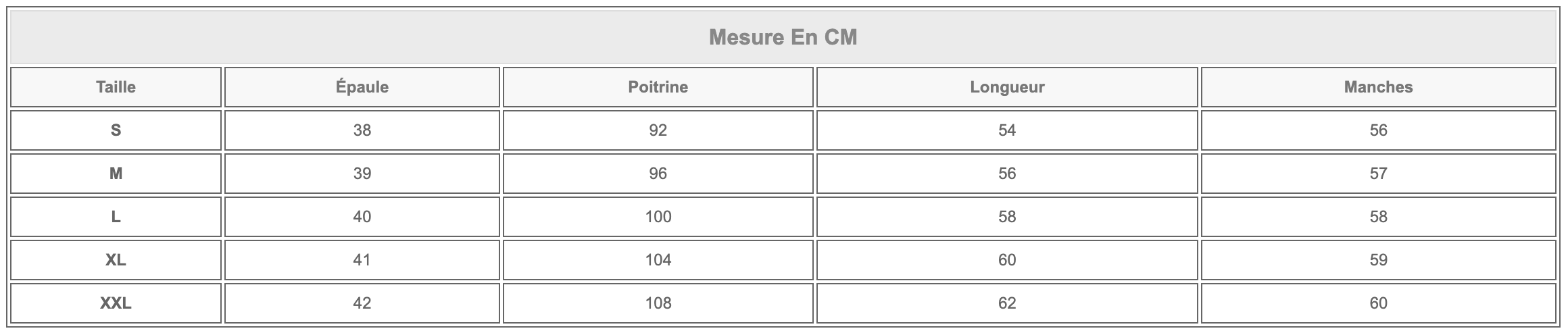Click chest value 96 for size M
Image resolution: width=1568 pixels, height=335 pixels.
(658, 174)
